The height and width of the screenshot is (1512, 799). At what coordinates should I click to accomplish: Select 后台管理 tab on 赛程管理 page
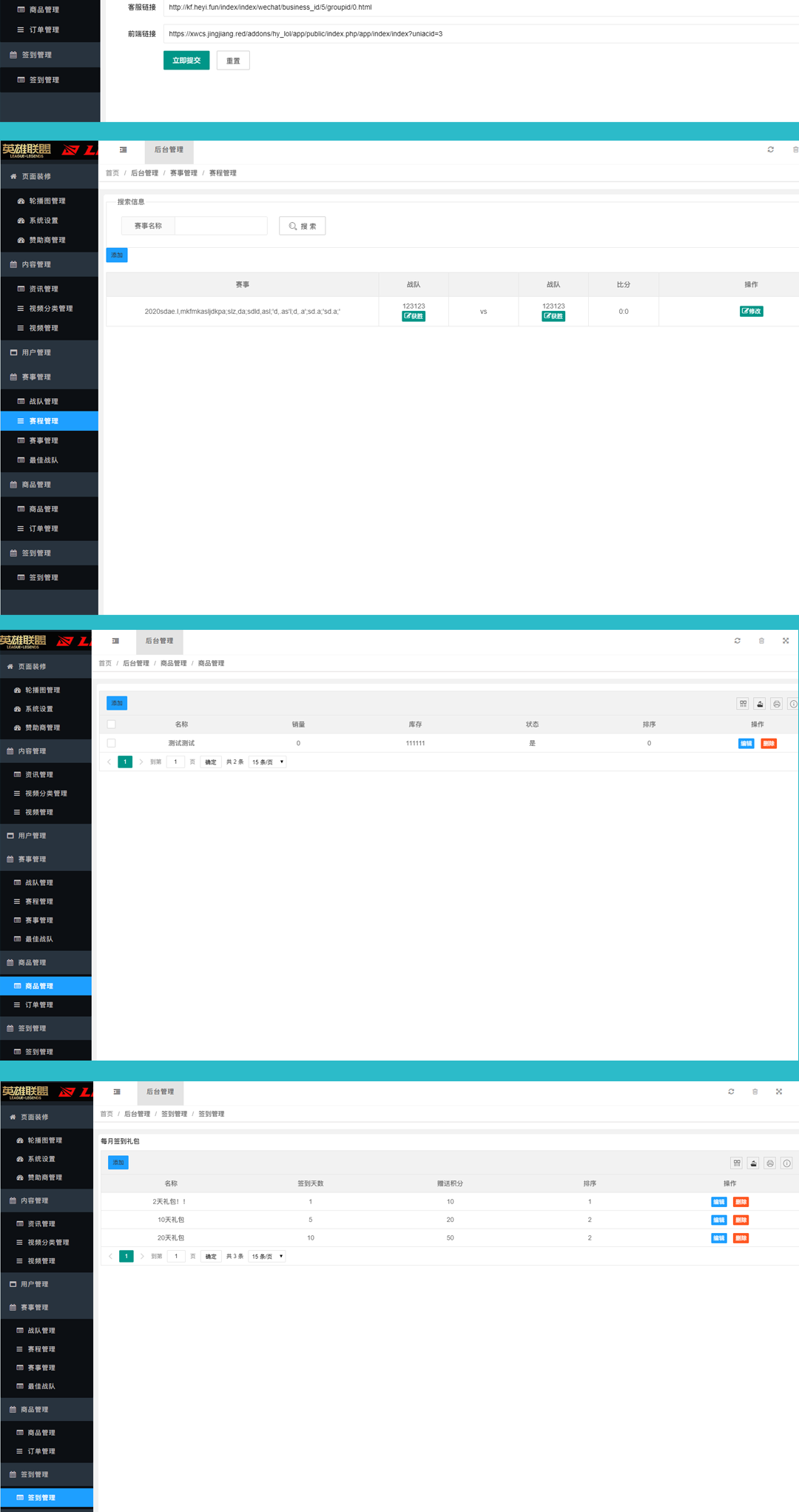(x=169, y=150)
